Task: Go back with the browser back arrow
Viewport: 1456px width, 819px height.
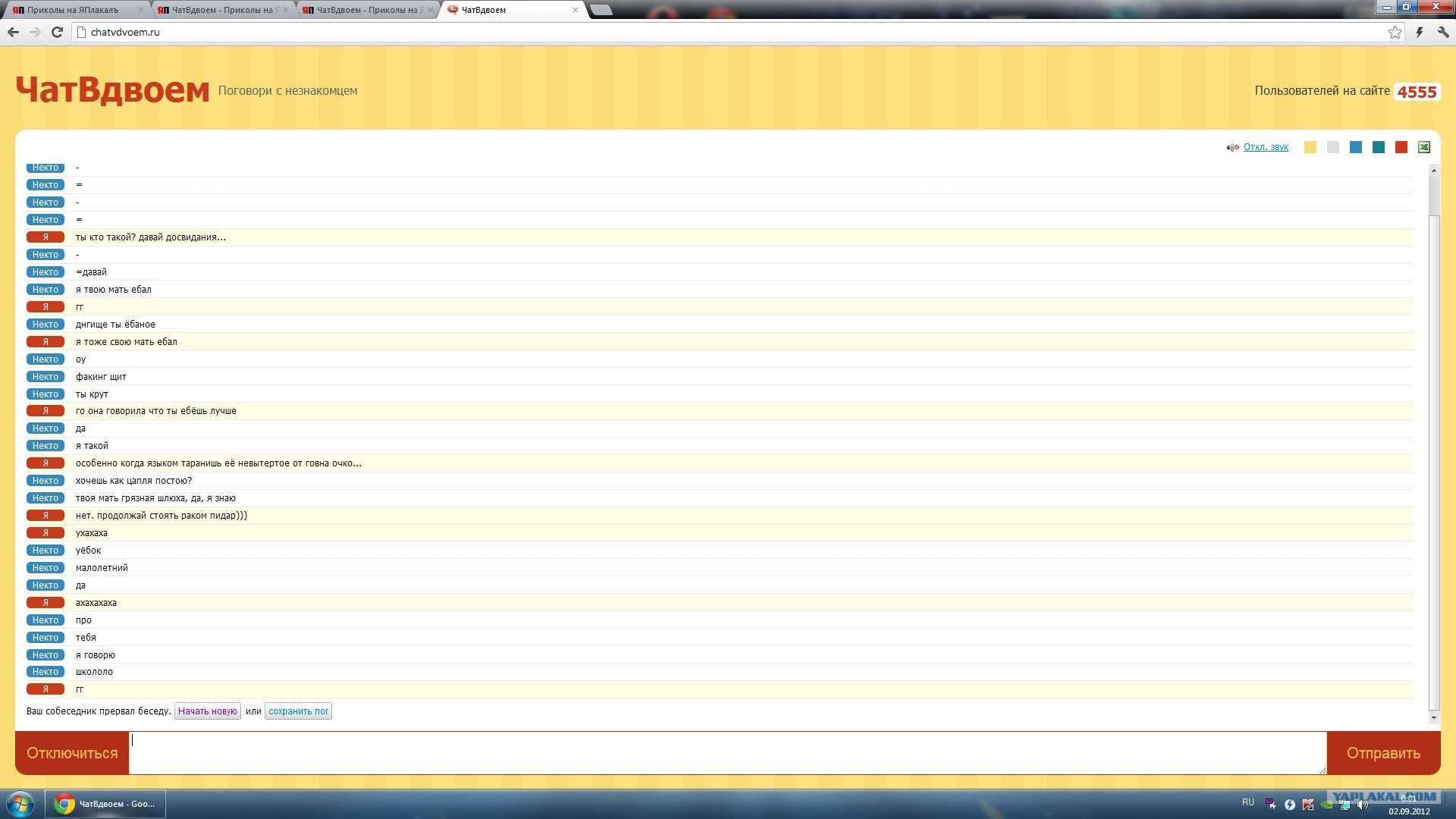Action: [x=13, y=32]
